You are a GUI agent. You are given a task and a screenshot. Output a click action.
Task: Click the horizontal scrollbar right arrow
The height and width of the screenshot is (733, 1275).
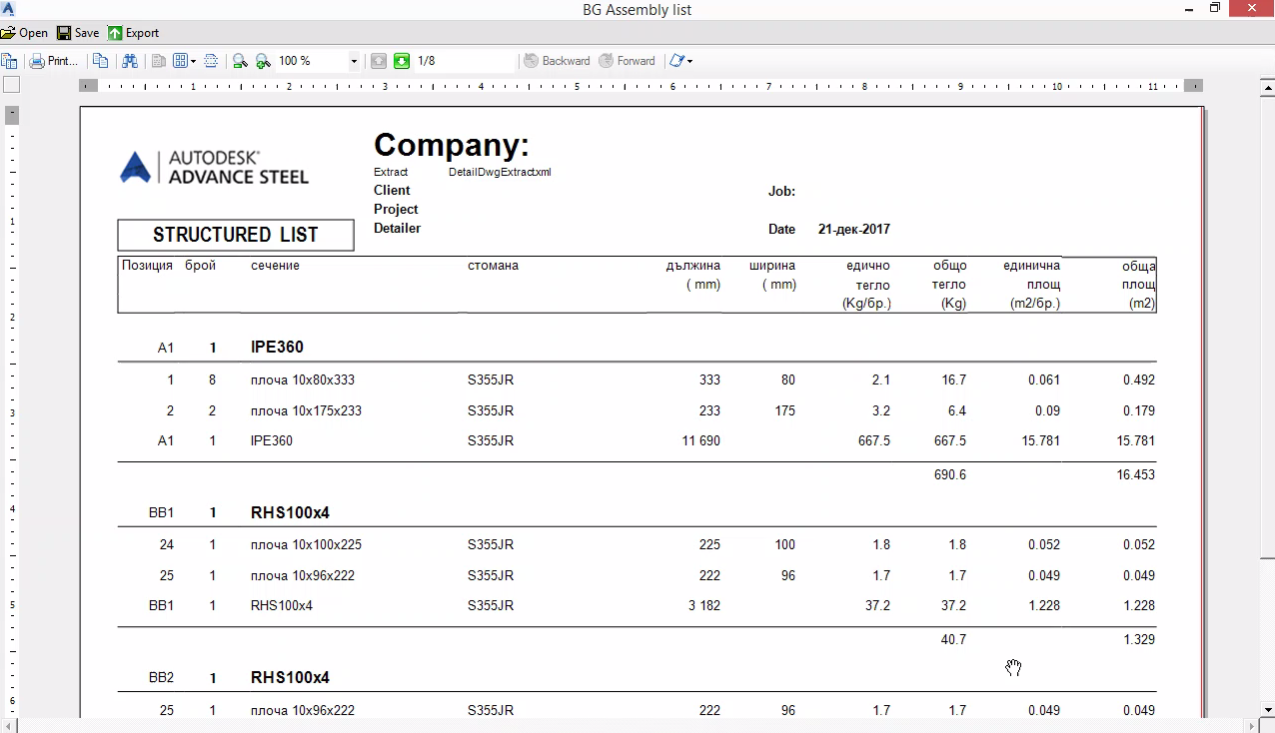pyautogui.click(x=1252, y=725)
